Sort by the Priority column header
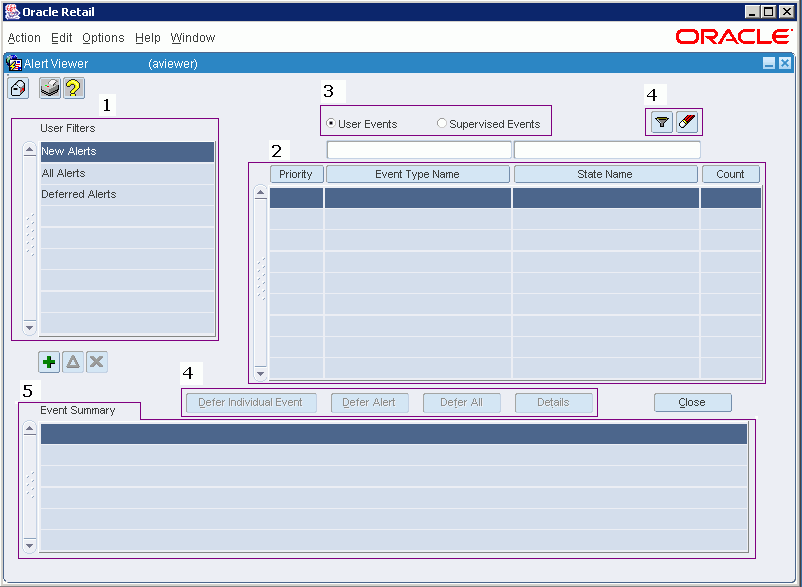The image size is (802, 587). (x=296, y=174)
